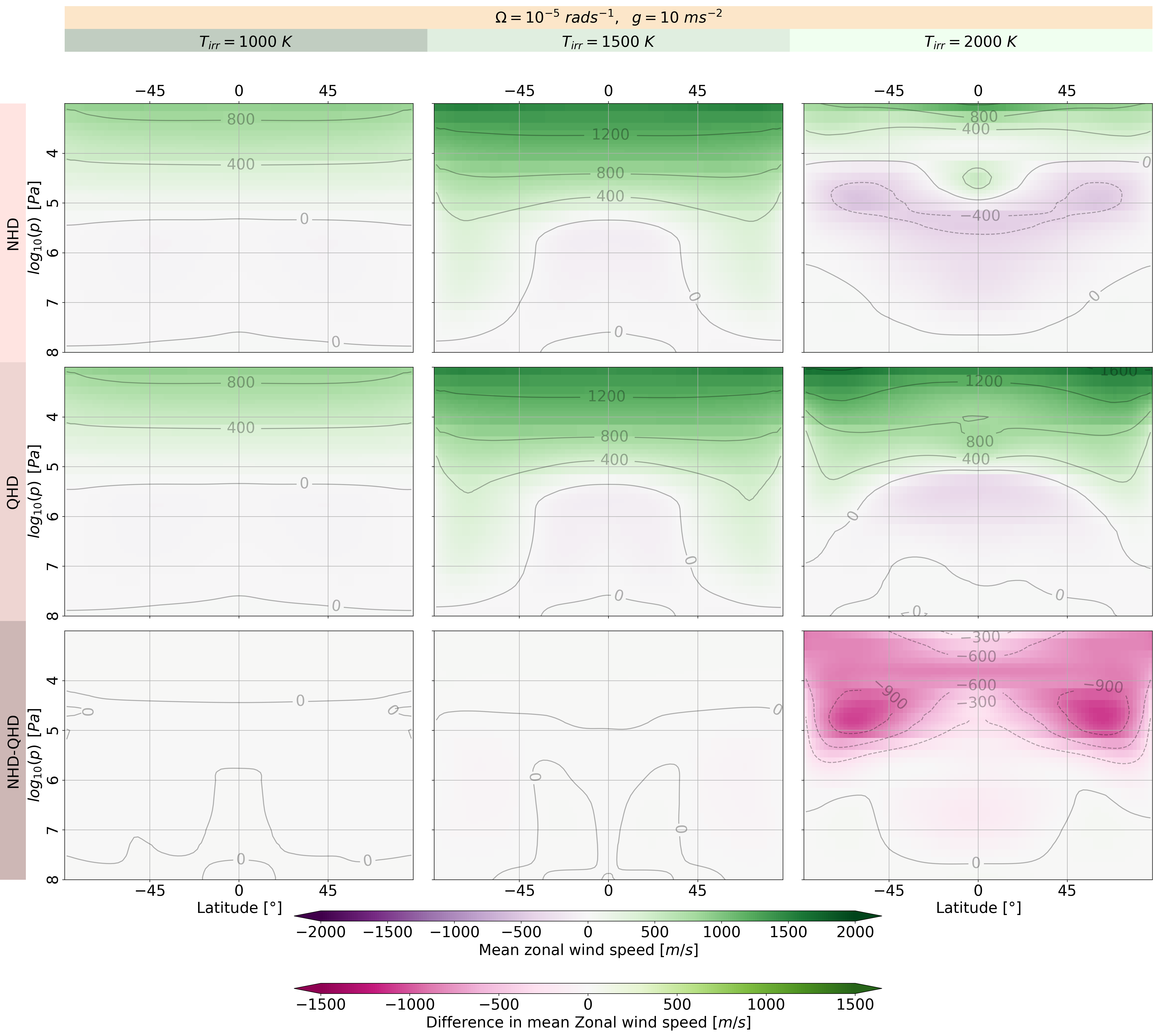
Task: Click the log10(p) [Pa] axis label of the NHD-QHD row
Action: tap(35, 755)
